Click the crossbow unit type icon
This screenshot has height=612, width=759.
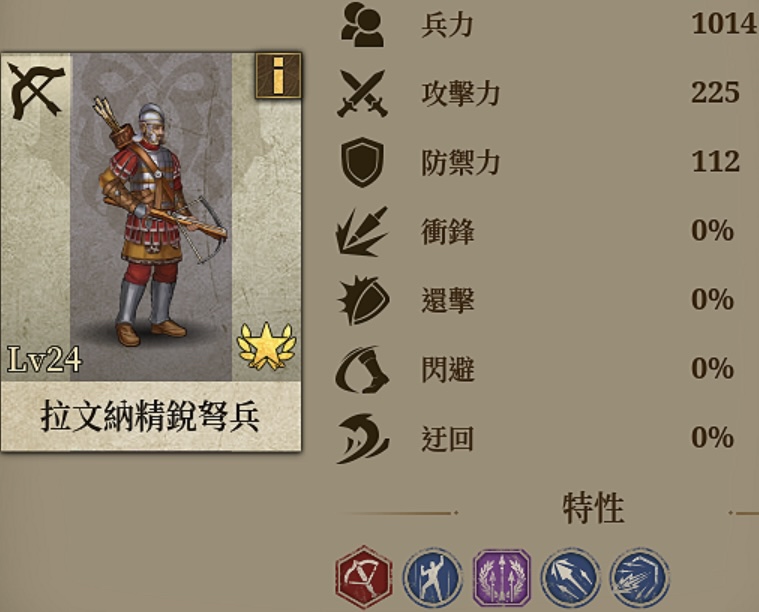coord(36,91)
